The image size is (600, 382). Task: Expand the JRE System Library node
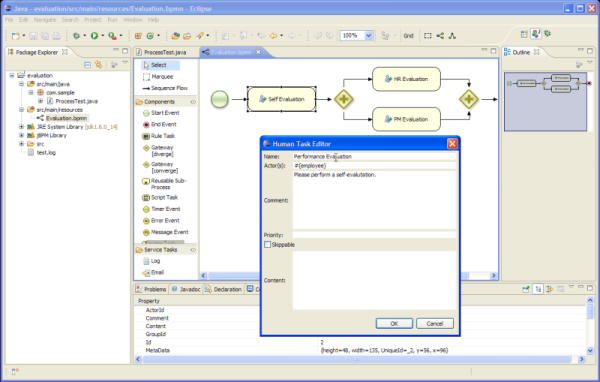click(x=21, y=127)
